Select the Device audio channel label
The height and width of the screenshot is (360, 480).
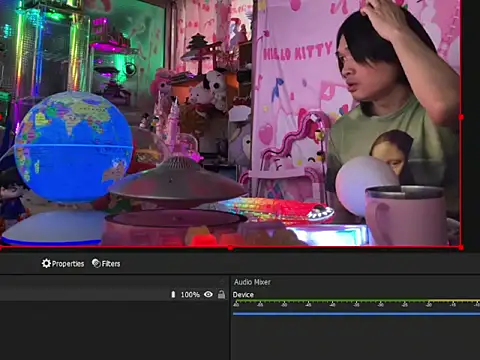point(243,295)
